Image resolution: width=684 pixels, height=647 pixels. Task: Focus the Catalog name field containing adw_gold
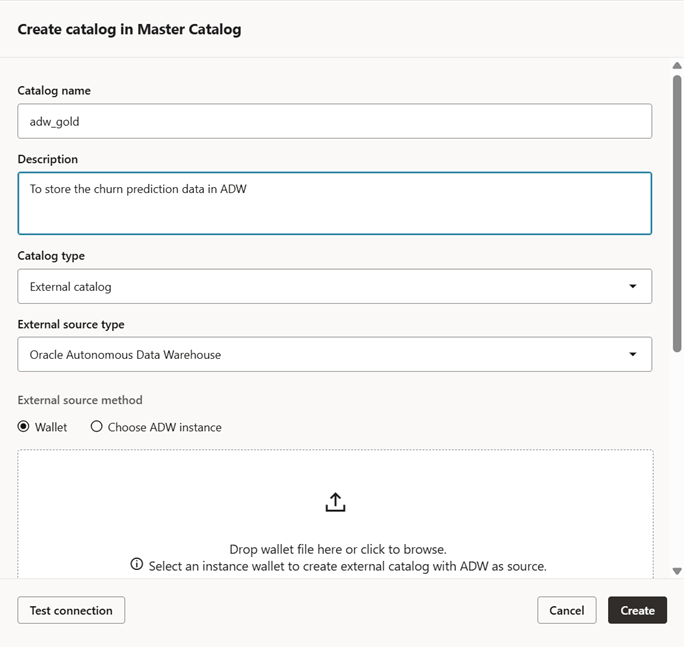pyautogui.click(x=334, y=121)
